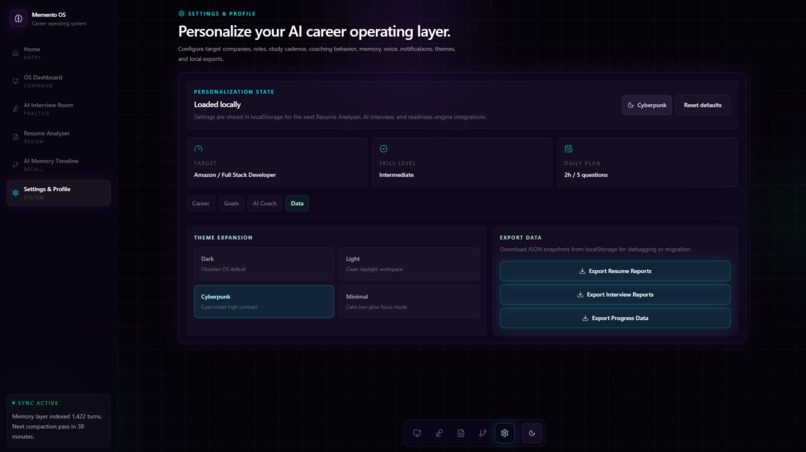
Task: Click the 2h / 5 questions daily plan value
Action: [586, 175]
